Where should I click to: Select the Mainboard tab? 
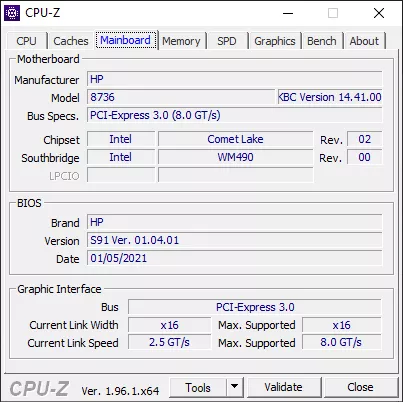[126, 40]
